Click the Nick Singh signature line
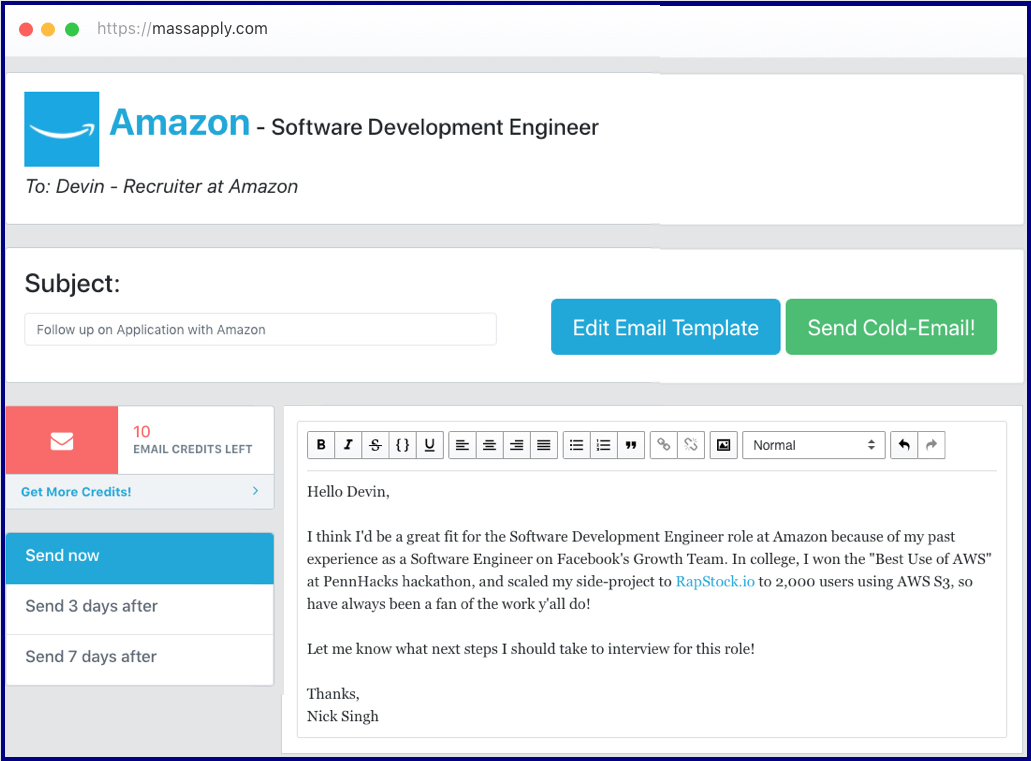This screenshot has width=1031, height=761. tap(343, 716)
